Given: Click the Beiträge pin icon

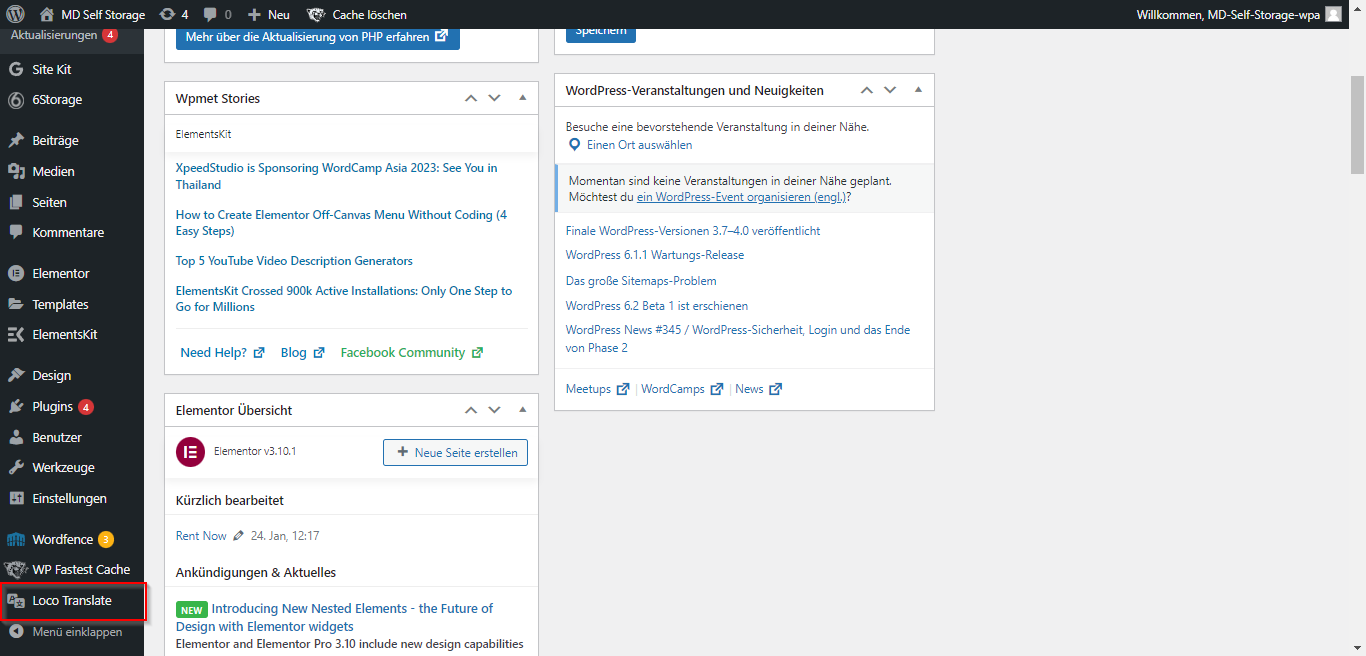Looking at the screenshot, I should pos(16,140).
